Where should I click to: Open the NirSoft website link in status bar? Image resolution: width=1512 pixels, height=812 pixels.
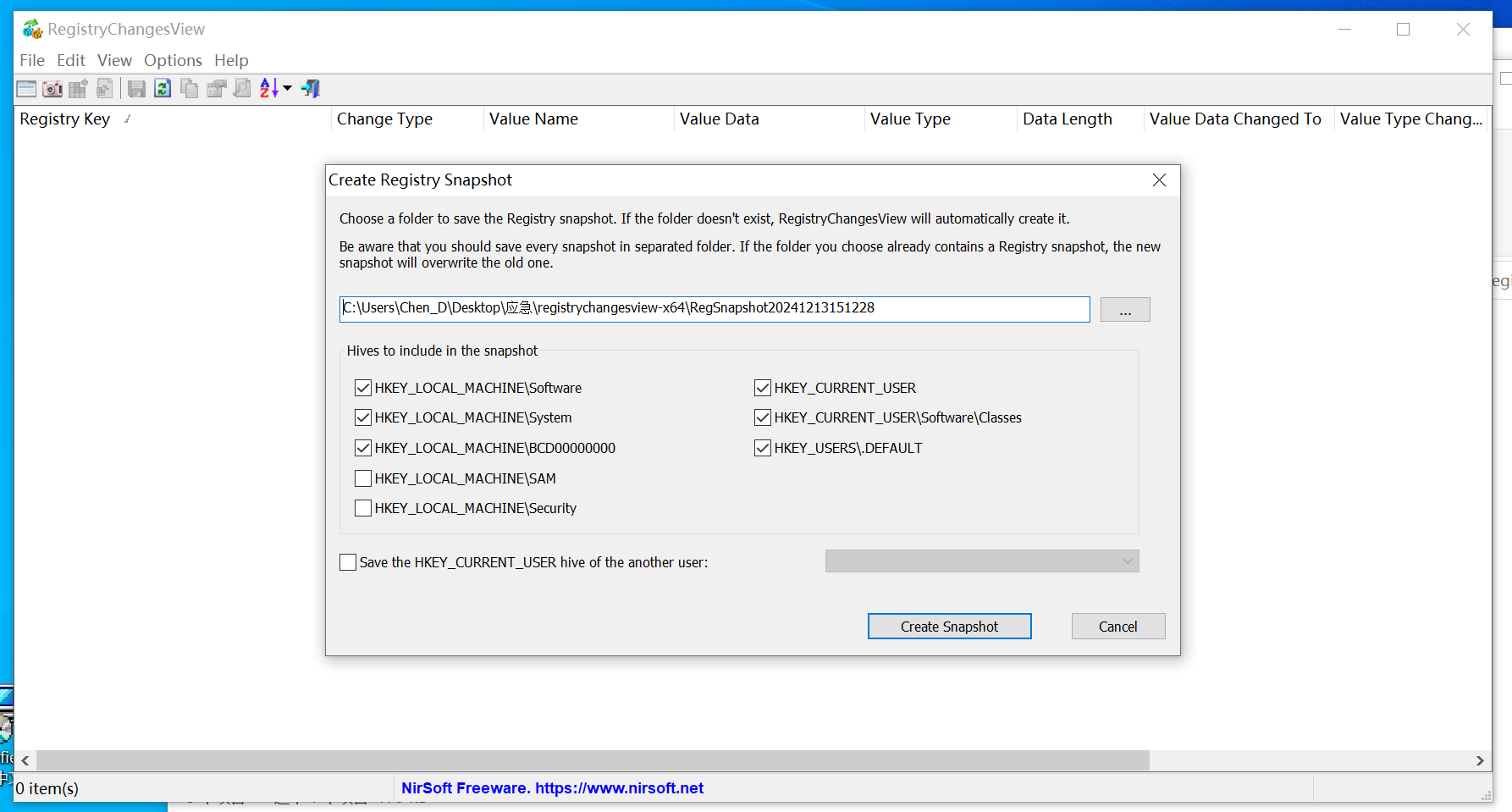pyautogui.click(x=552, y=788)
